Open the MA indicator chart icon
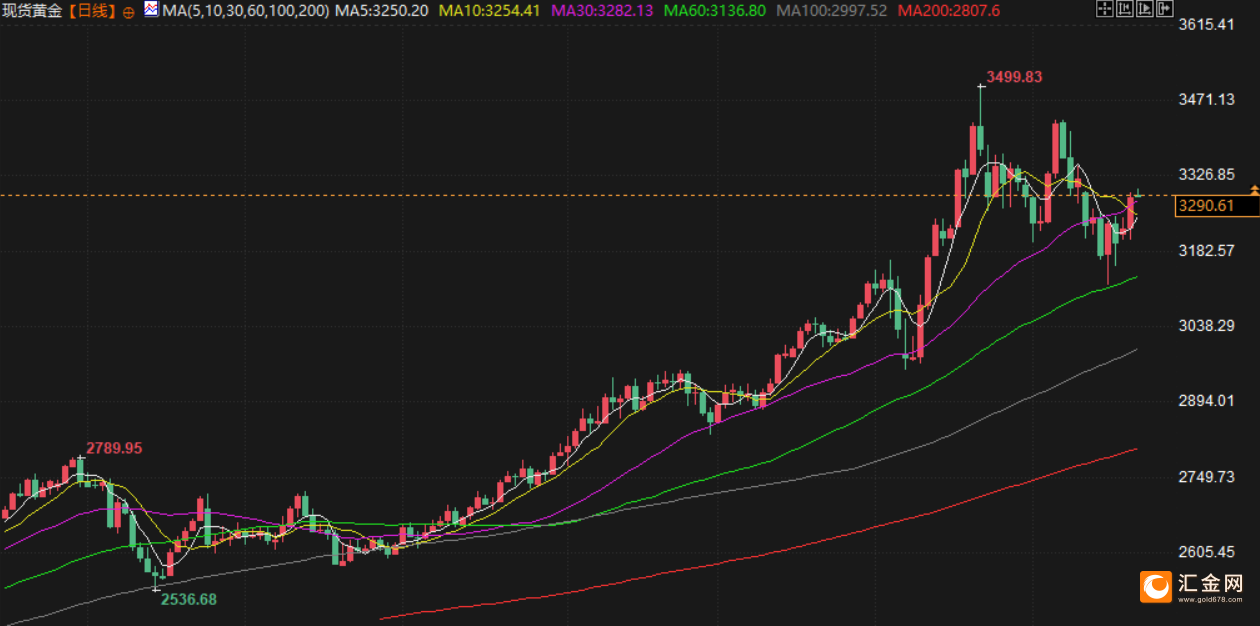The image size is (1260, 626). pyautogui.click(x=150, y=10)
